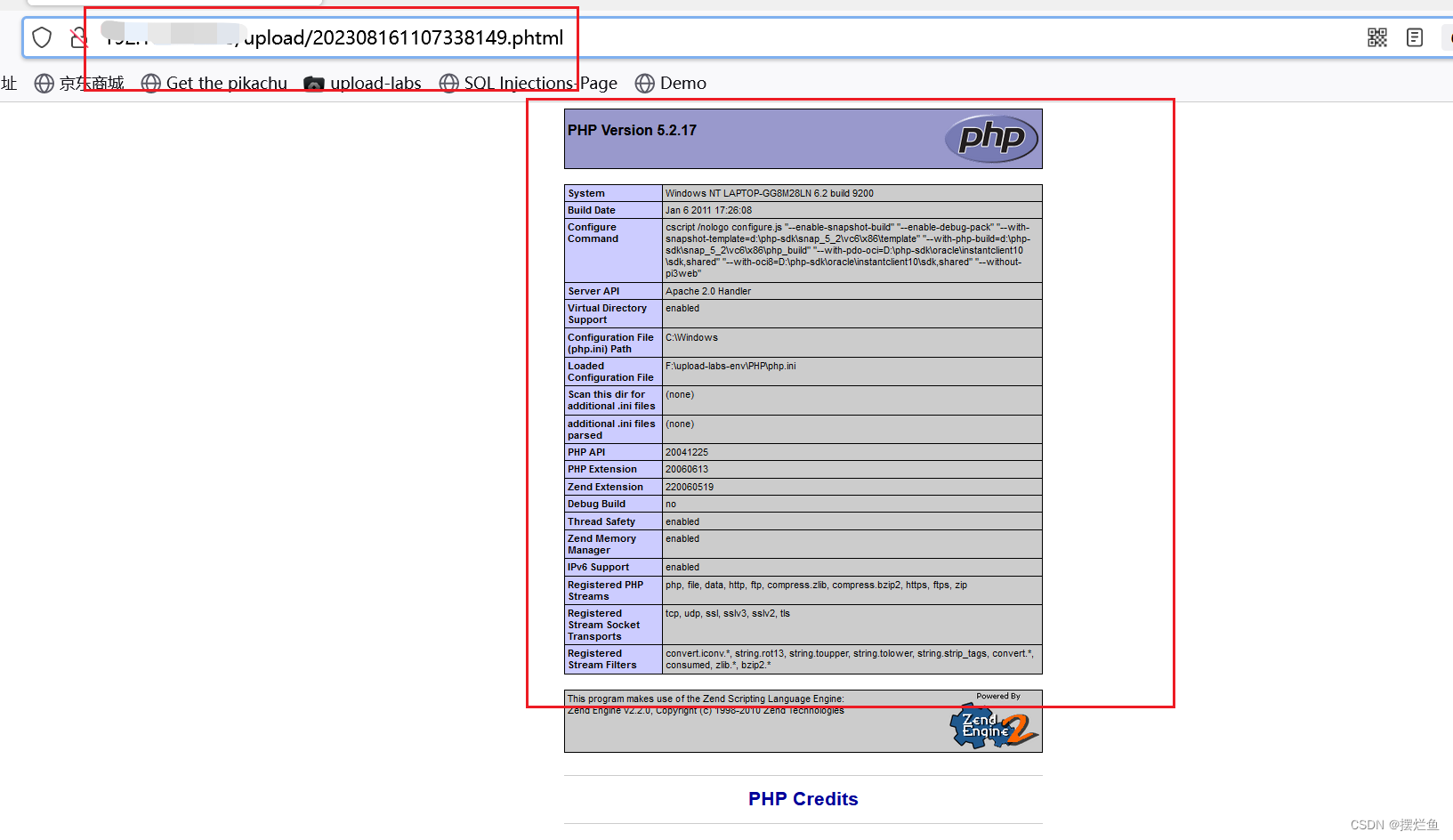Screen dimensions: 1453x840
Task: Open the SQL Injections Page bookmark
Action: point(529,83)
